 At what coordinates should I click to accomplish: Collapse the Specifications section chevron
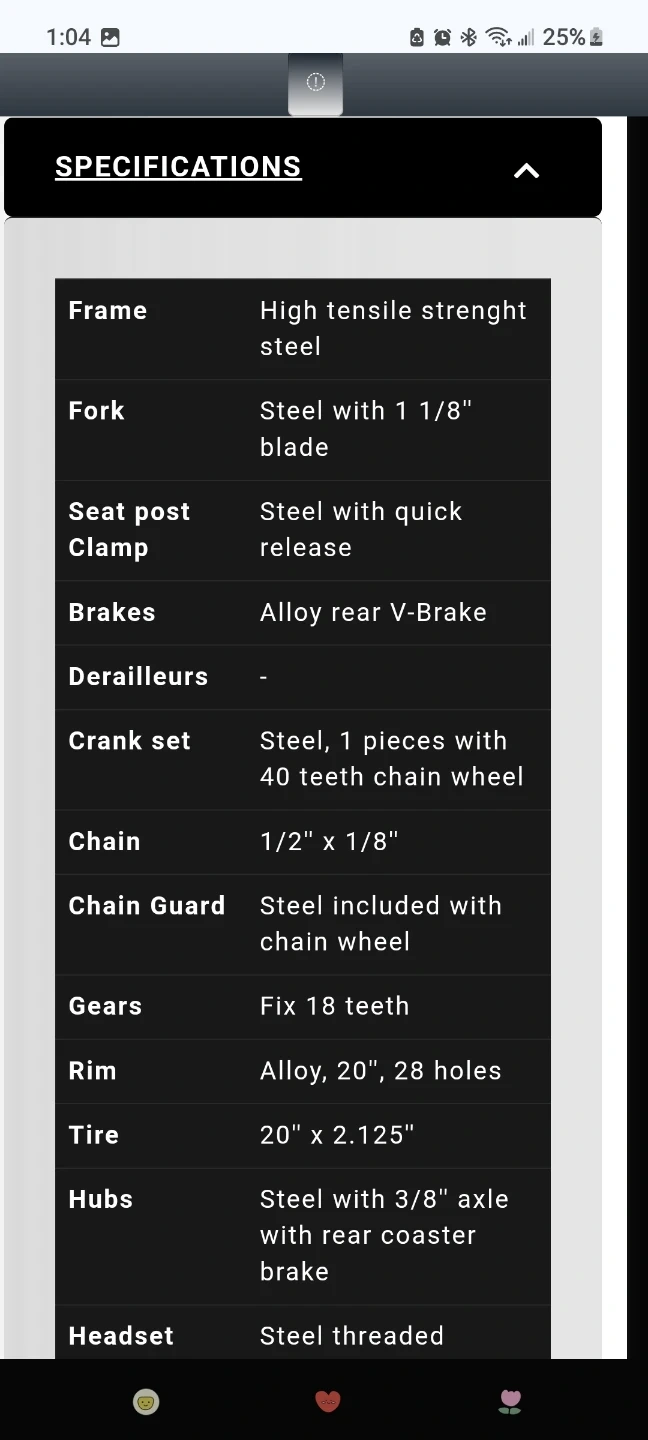pyautogui.click(x=526, y=171)
